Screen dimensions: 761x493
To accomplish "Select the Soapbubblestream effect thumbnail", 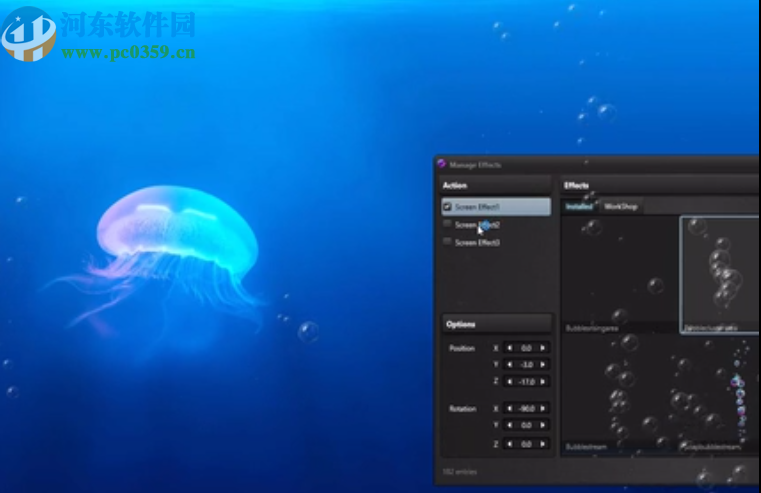I will 720,394.
